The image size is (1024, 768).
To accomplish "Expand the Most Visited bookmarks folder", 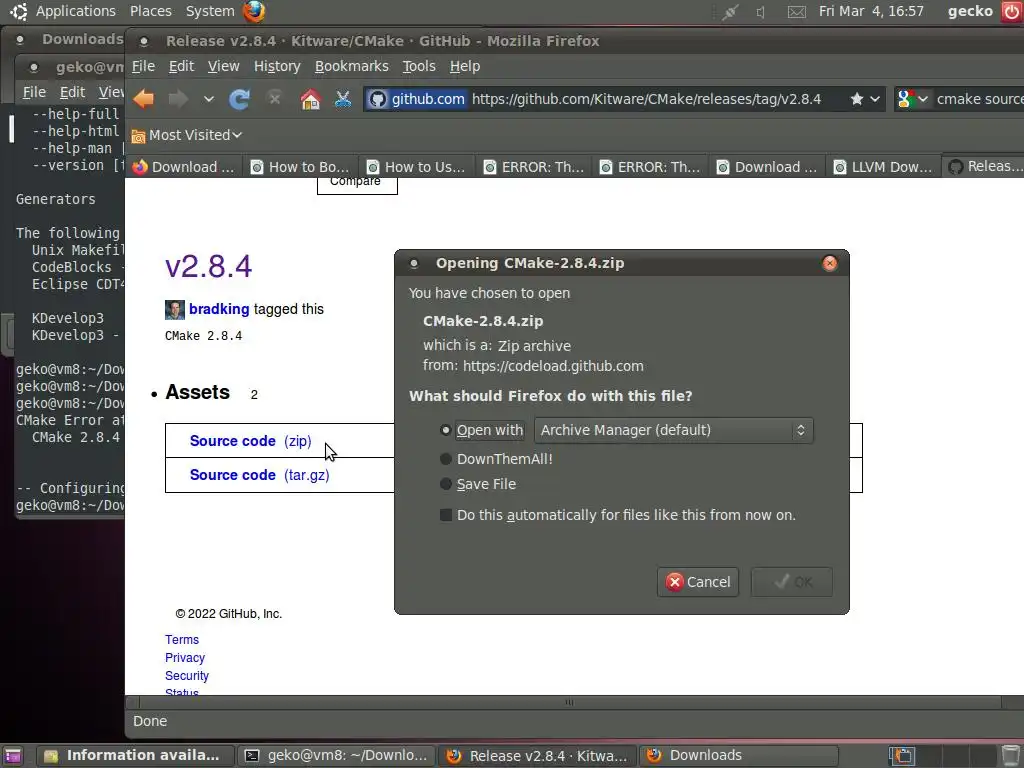I will tap(187, 135).
